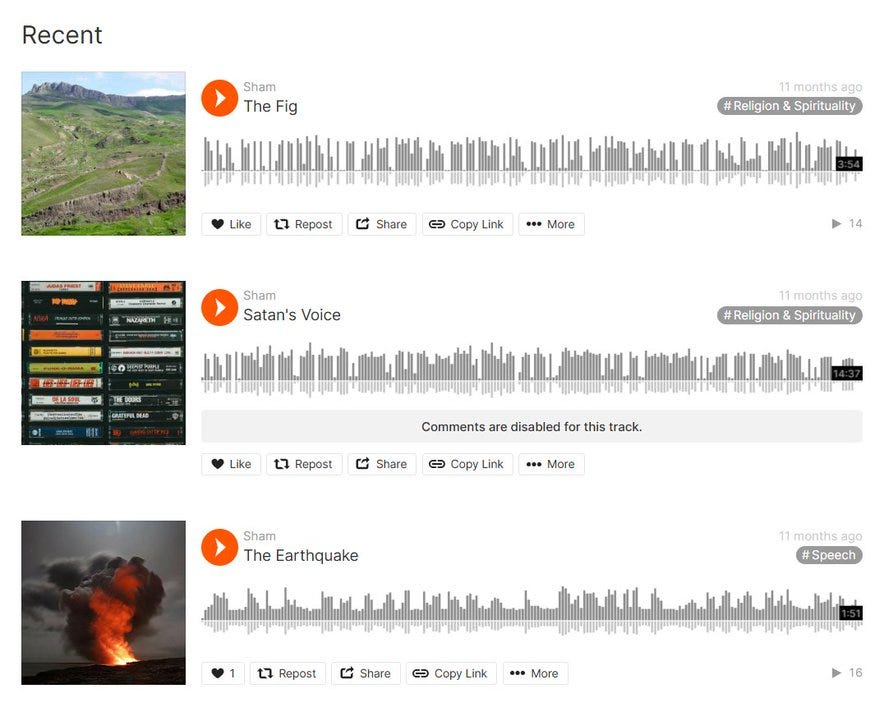Share The Earthquake track
This screenshot has height=726, width=880.
365,673
